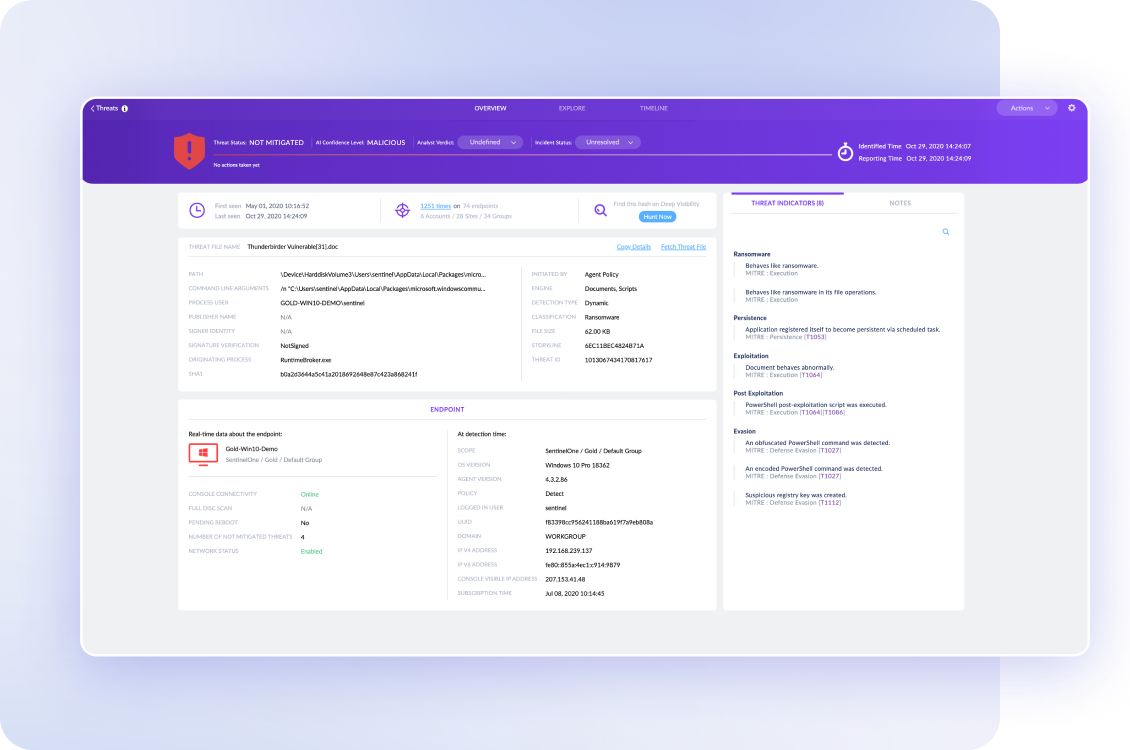Viewport: 1130px width, 750px height.
Task: Click the Fetch Threat File link
Action: pos(683,246)
